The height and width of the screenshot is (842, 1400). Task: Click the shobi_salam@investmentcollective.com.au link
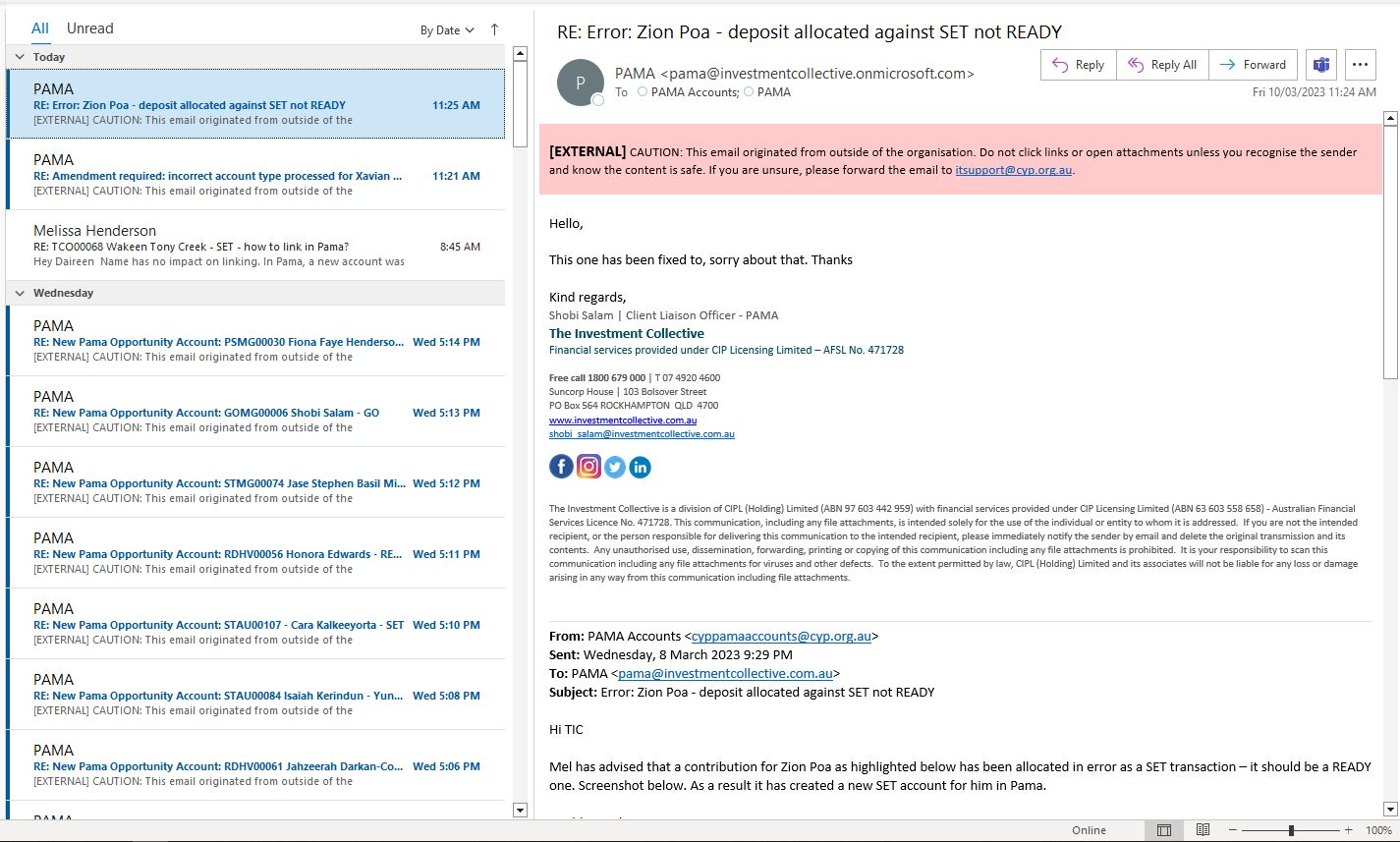pos(642,434)
